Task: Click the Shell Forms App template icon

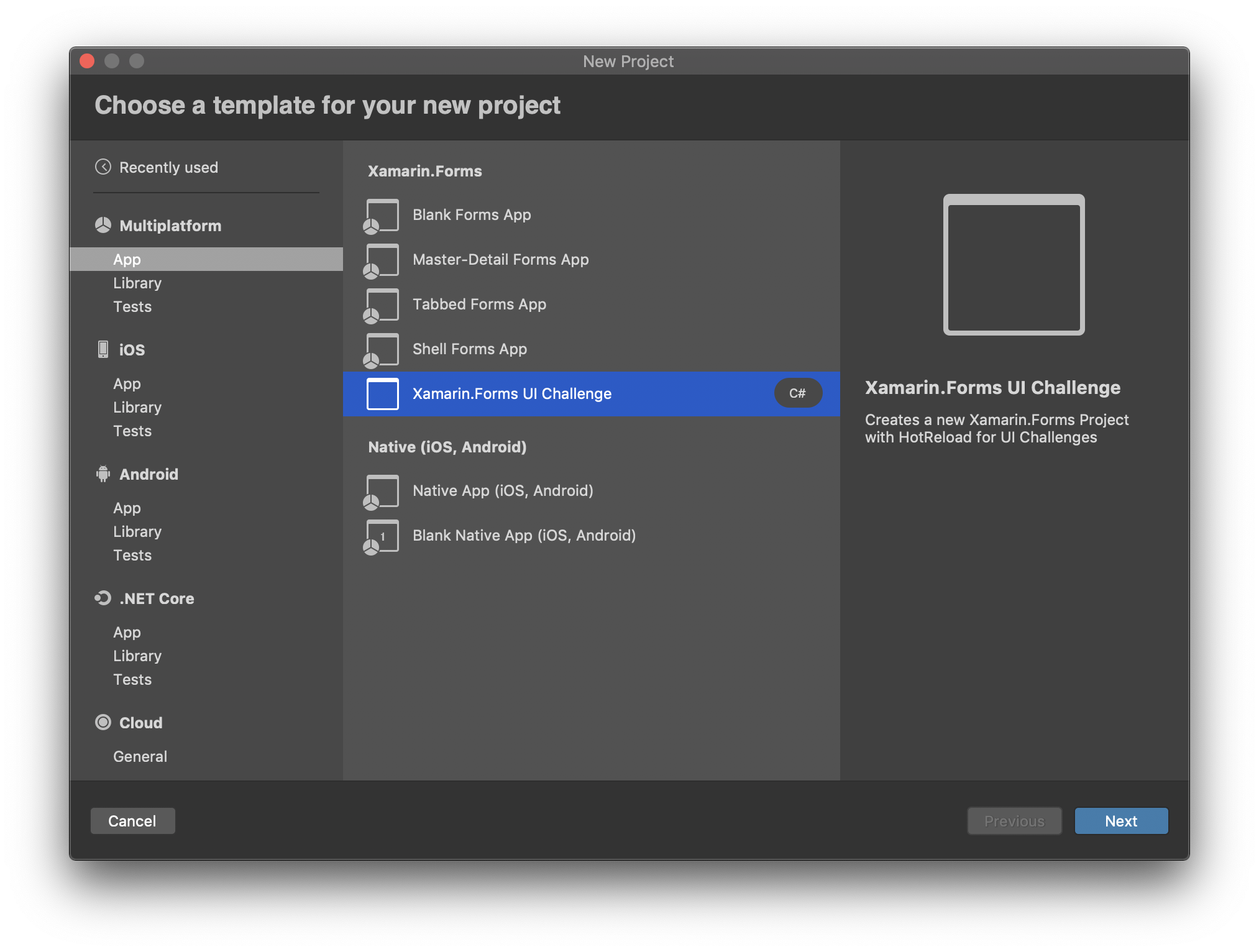Action: (382, 350)
